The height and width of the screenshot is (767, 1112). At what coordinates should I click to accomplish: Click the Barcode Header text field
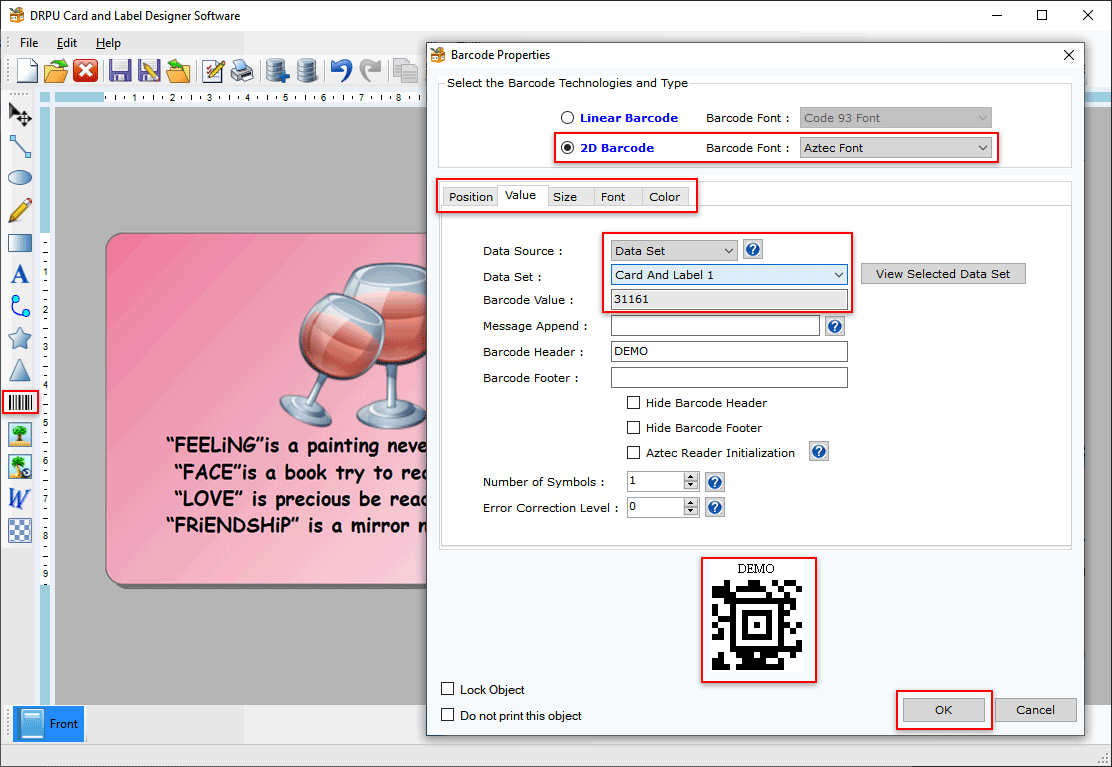(729, 352)
